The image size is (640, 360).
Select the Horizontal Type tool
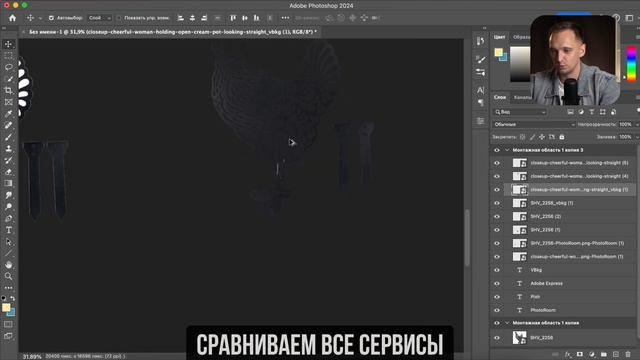pyautogui.click(x=9, y=230)
